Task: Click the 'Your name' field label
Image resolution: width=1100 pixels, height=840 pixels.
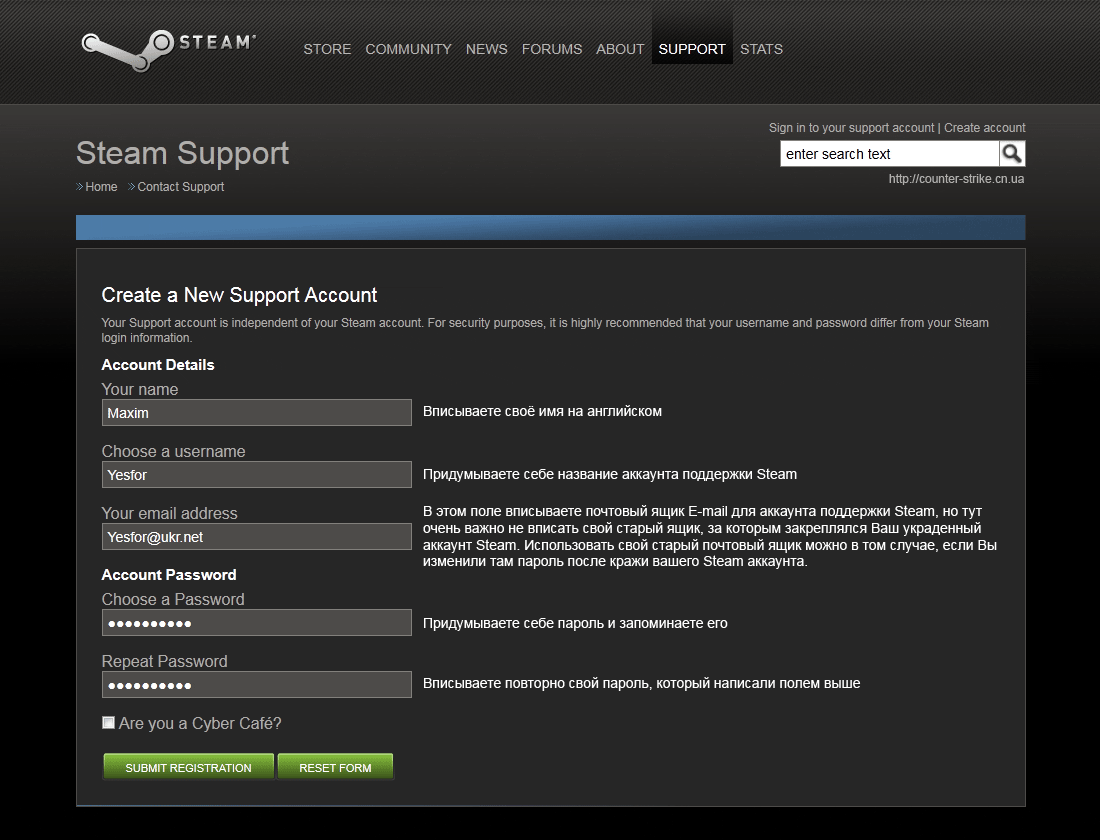Action: click(x=140, y=389)
